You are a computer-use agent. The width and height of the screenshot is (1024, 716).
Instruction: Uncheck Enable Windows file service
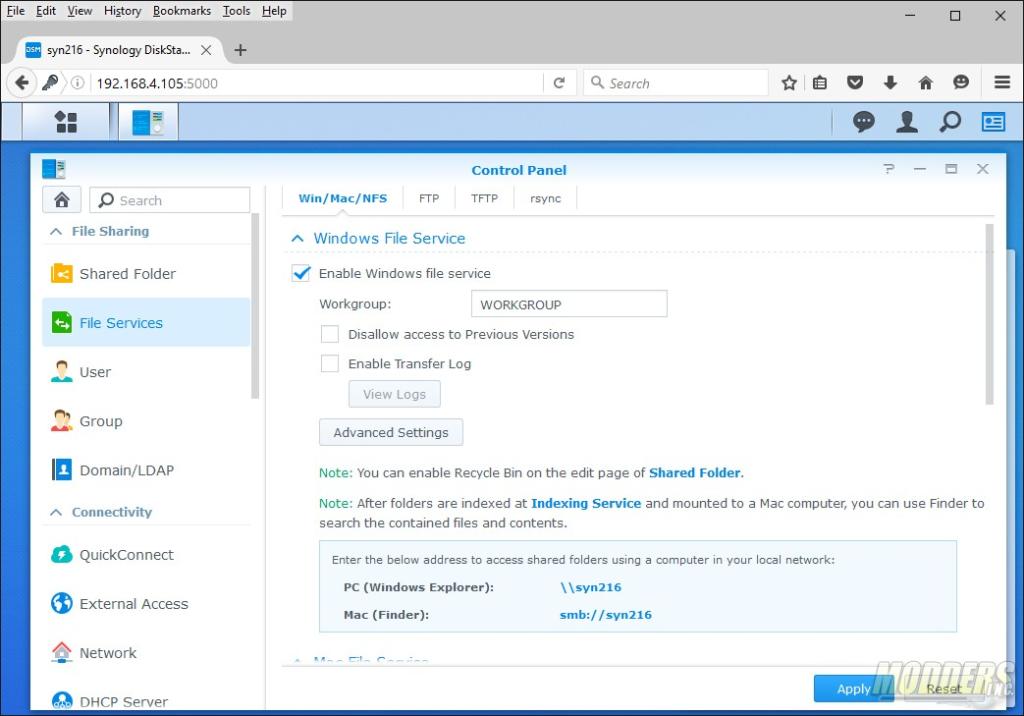click(x=301, y=273)
